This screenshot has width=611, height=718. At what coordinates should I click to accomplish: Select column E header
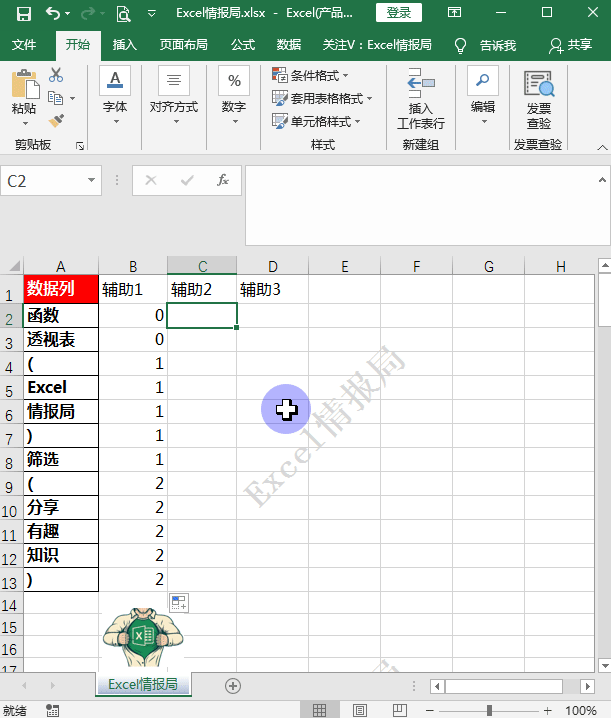click(344, 266)
